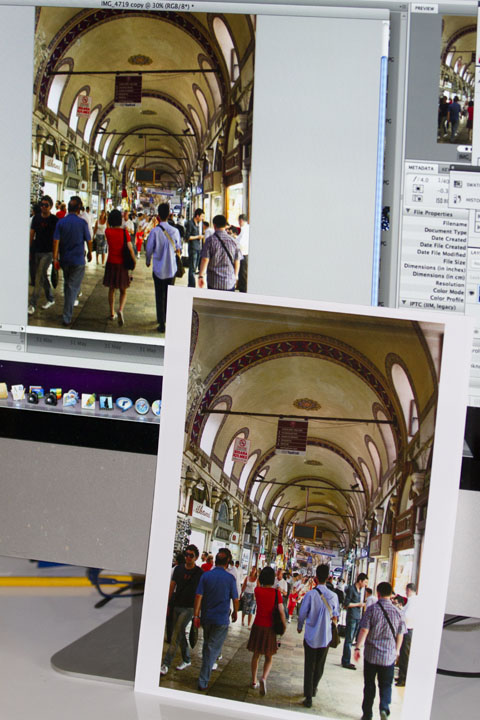This screenshot has width=480, height=720.
Task: Open the blue speech bubble Dock icon
Action: point(124,404)
